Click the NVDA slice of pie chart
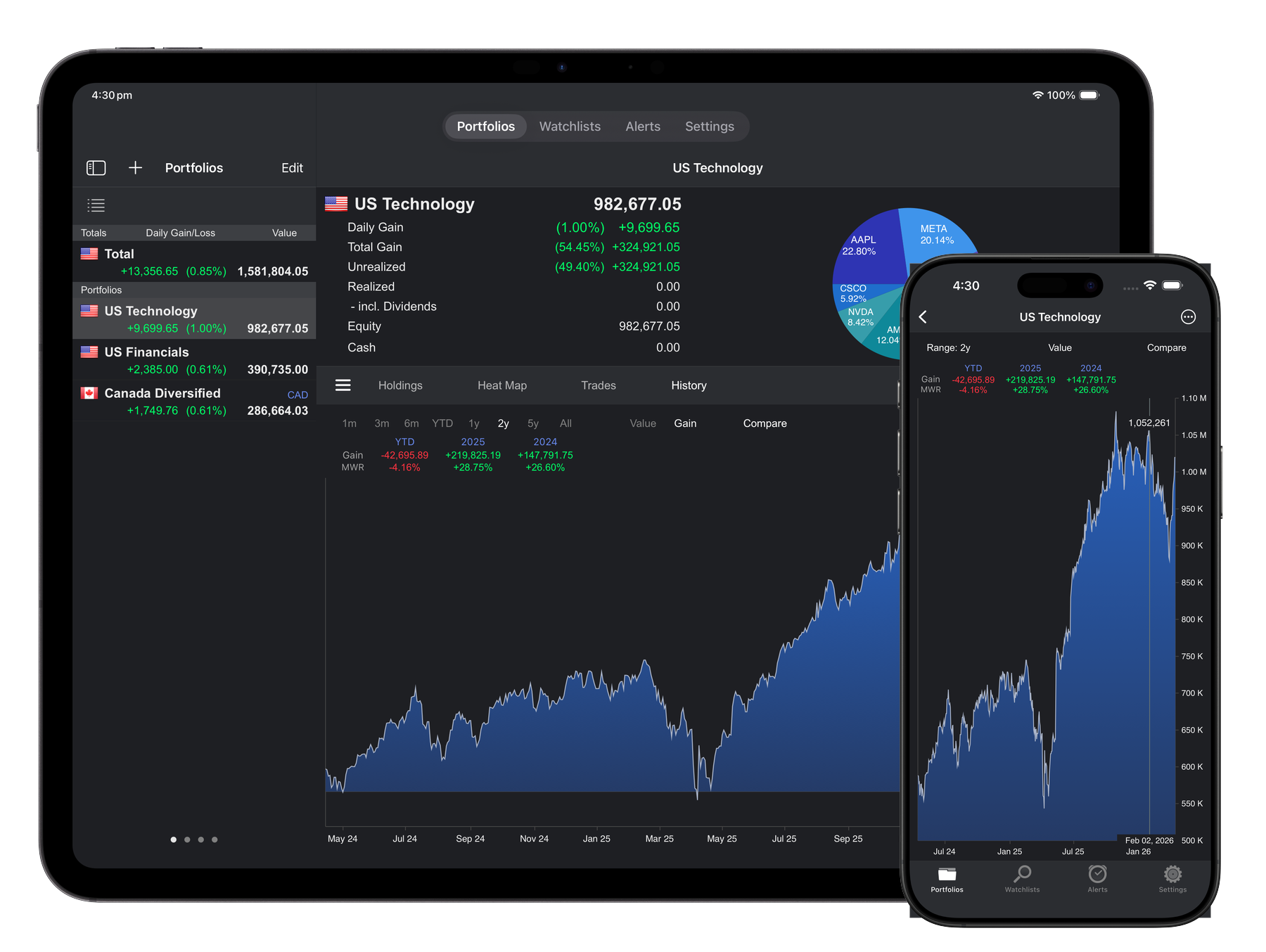The height and width of the screenshot is (952, 1266). [x=860, y=318]
